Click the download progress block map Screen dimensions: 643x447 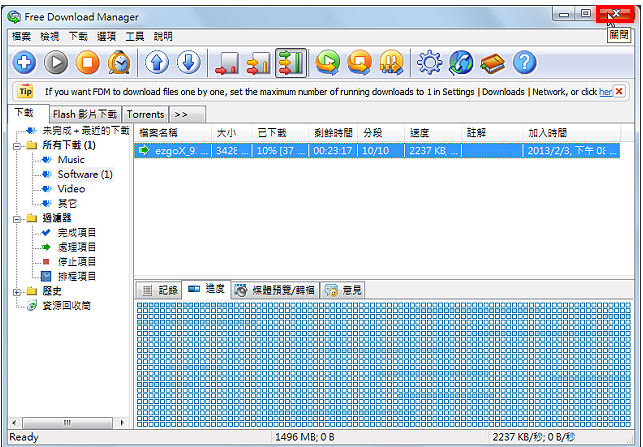tap(384, 365)
